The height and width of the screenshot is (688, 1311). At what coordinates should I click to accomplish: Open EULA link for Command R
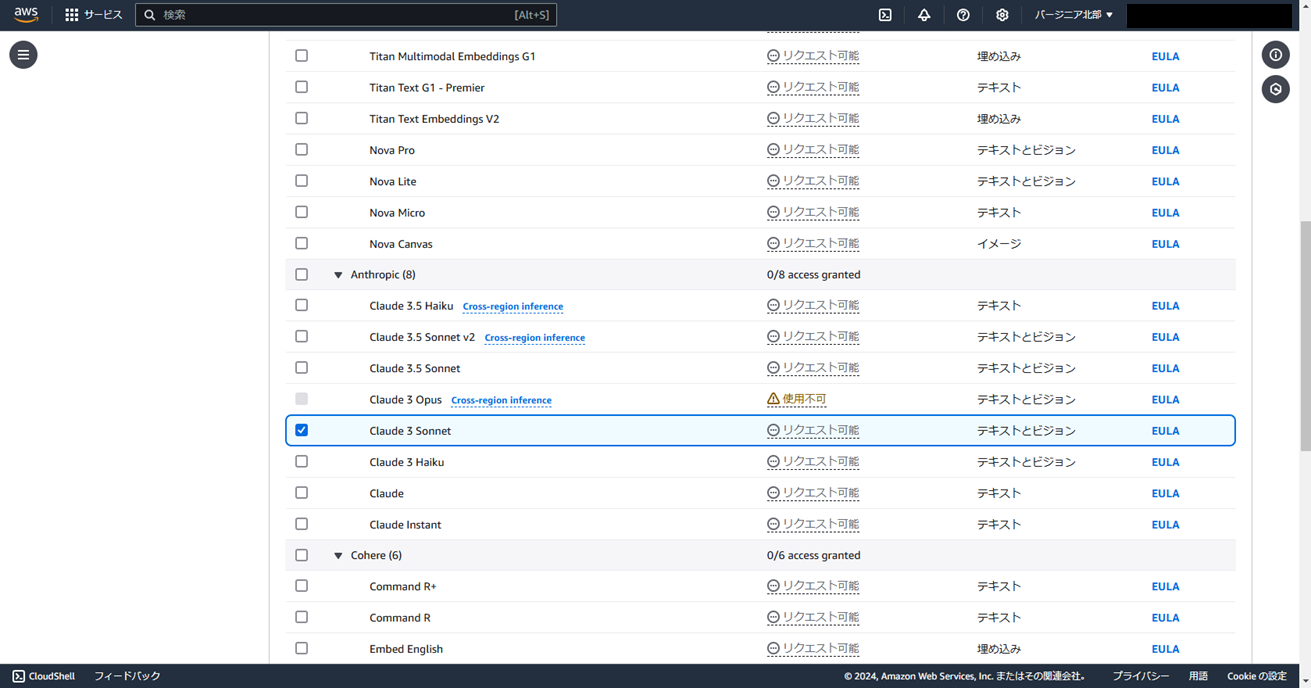[1165, 618]
